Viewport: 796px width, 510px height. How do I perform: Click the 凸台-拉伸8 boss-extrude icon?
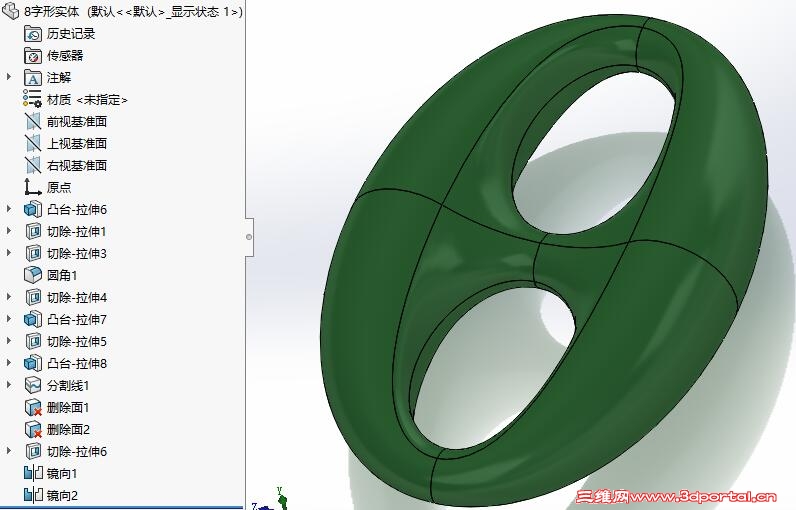point(33,363)
